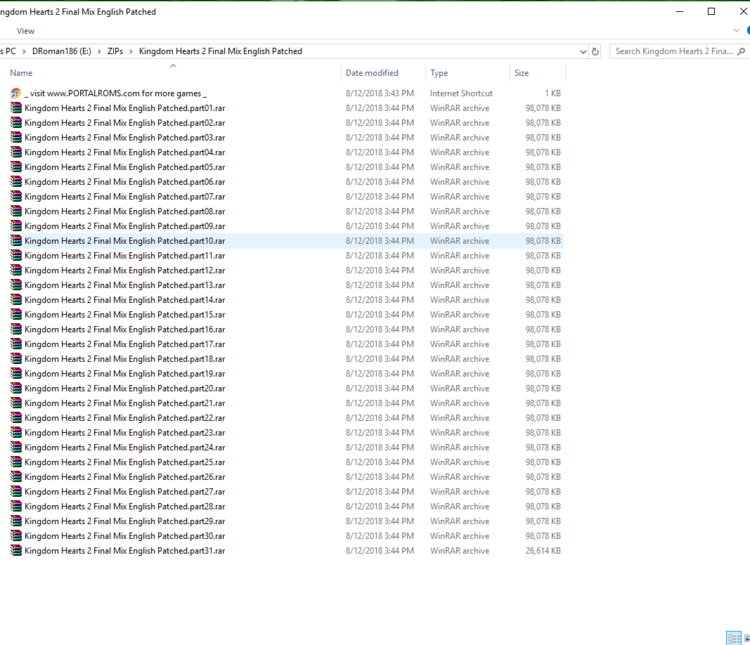Sort files by the Name column
750x645 pixels.
point(21,73)
